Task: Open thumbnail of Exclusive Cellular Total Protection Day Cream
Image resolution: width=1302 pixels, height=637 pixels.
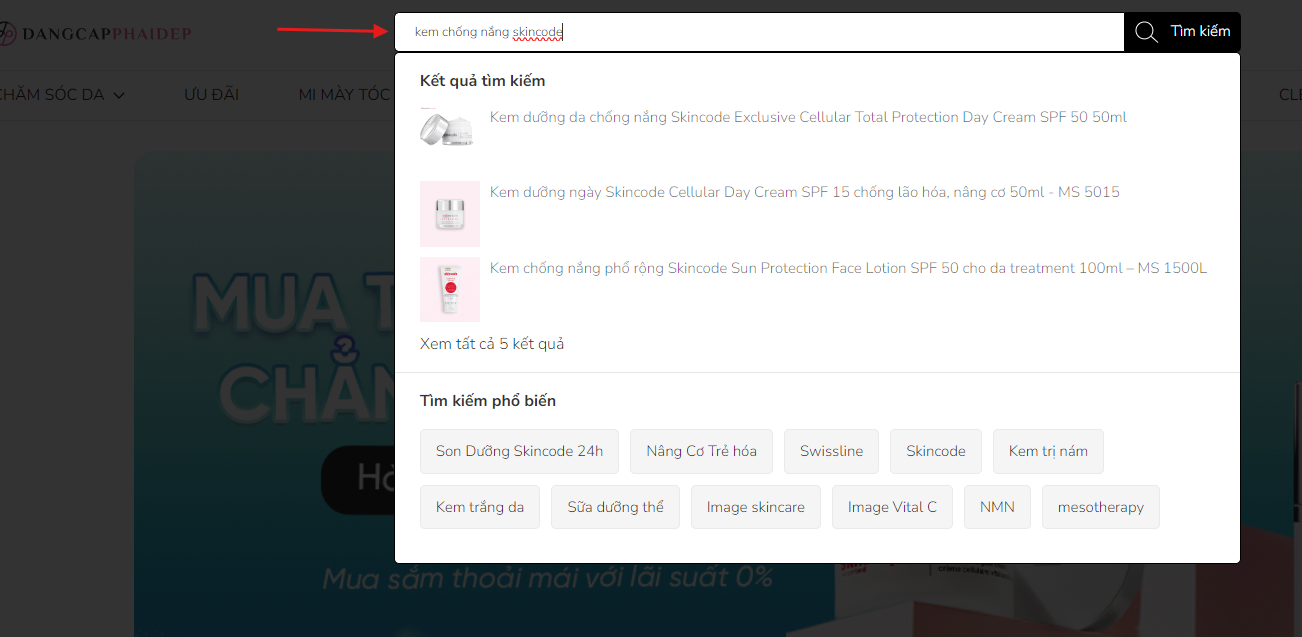Action: (447, 129)
